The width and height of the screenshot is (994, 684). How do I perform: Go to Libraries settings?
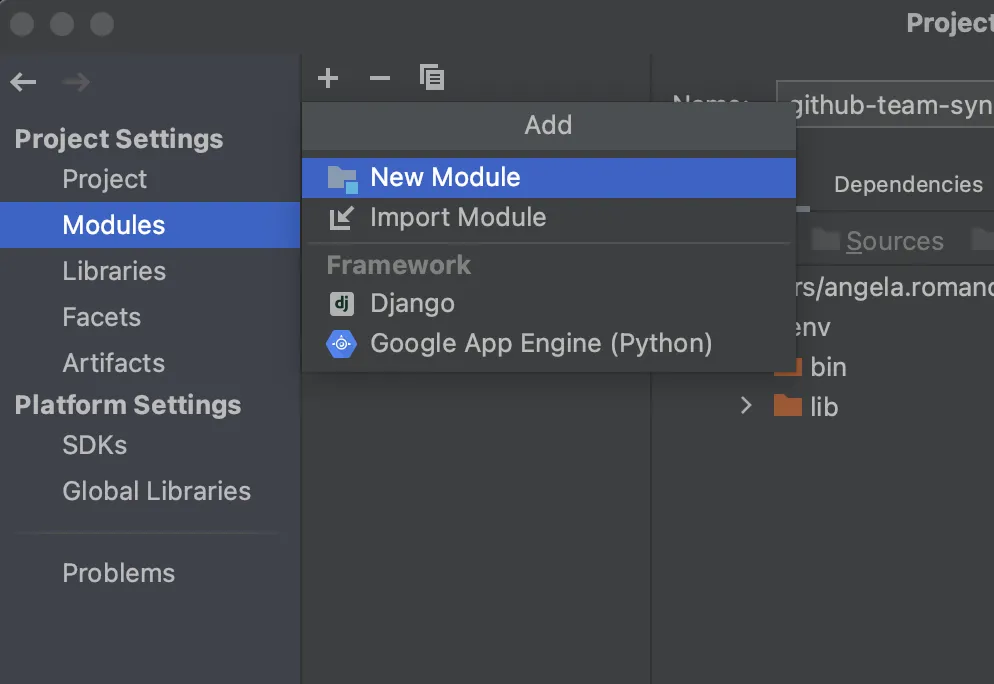coord(114,271)
